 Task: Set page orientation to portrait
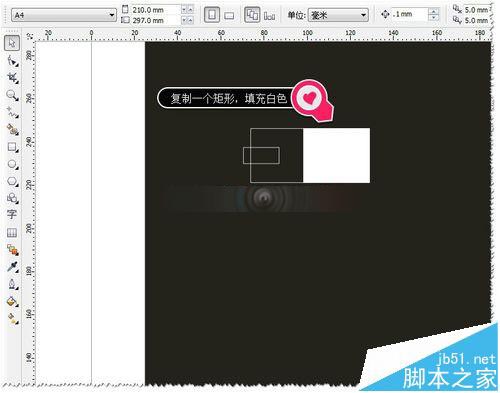[212, 15]
